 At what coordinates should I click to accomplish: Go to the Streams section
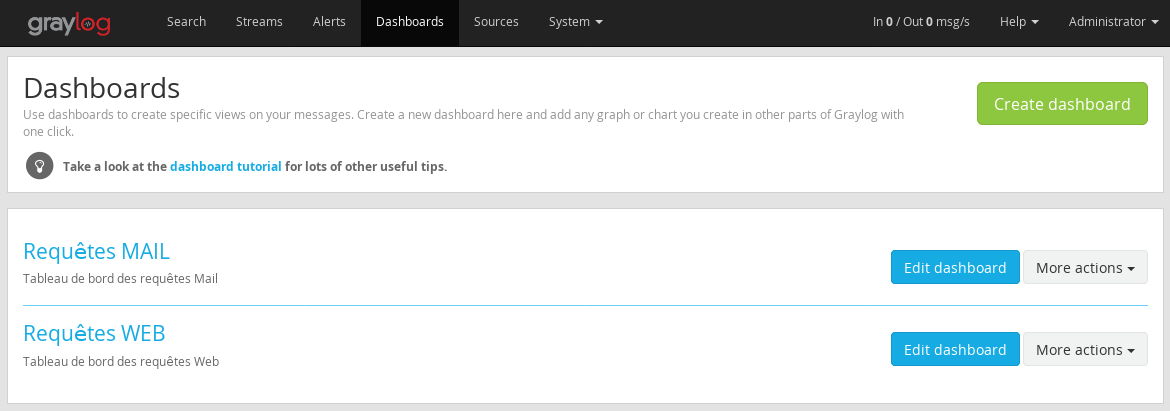[x=259, y=22]
